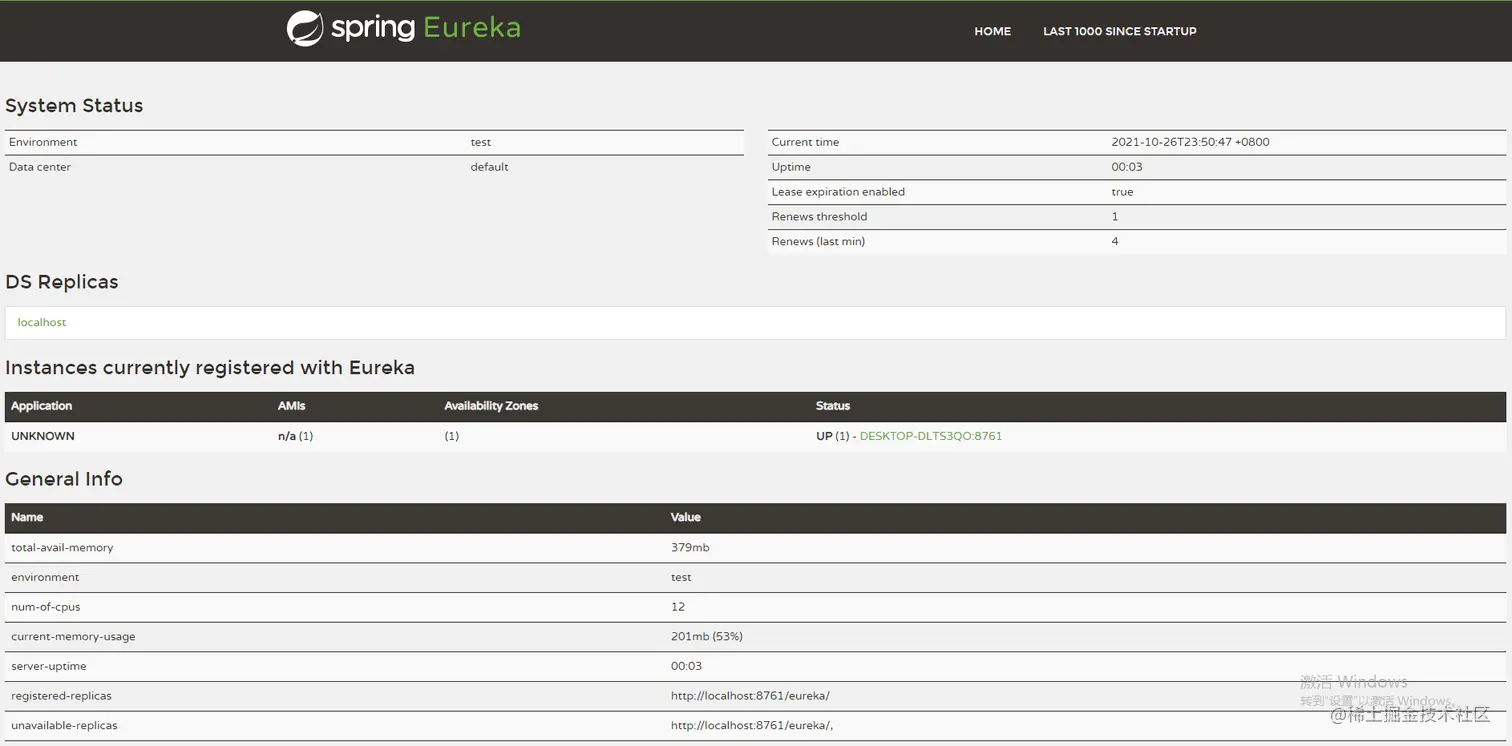Click the environment row name in General Info

click(45, 578)
